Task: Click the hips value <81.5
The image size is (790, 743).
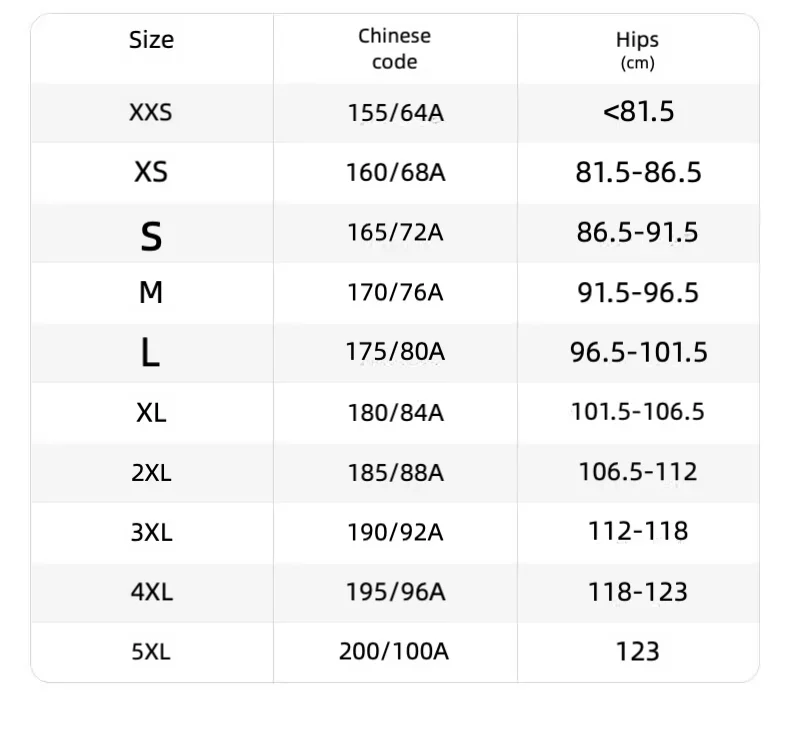Action: pos(638,111)
